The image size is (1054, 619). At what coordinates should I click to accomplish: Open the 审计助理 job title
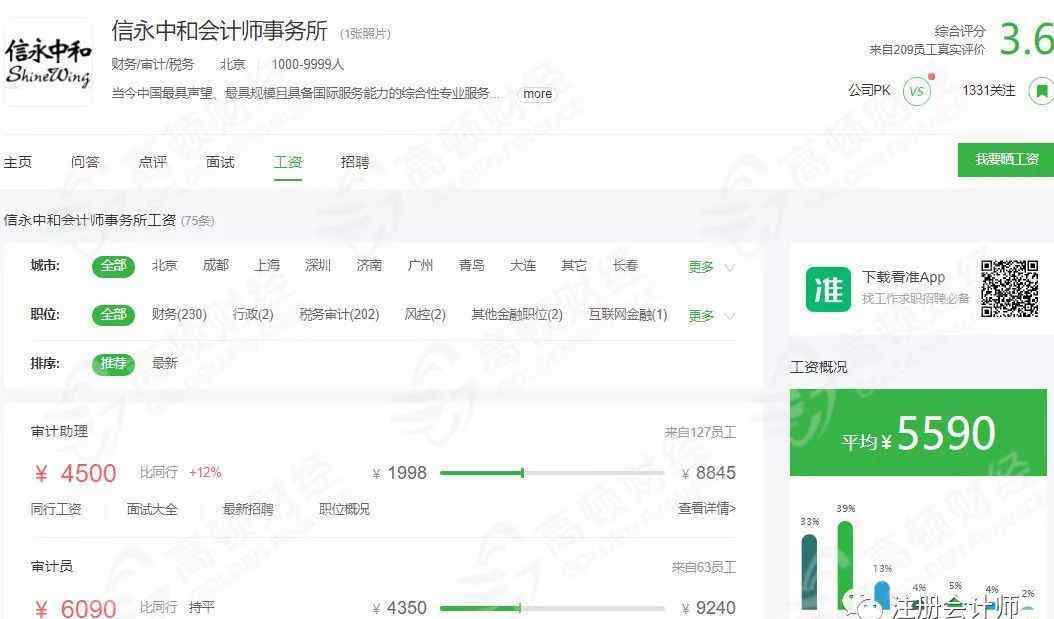tap(59, 431)
